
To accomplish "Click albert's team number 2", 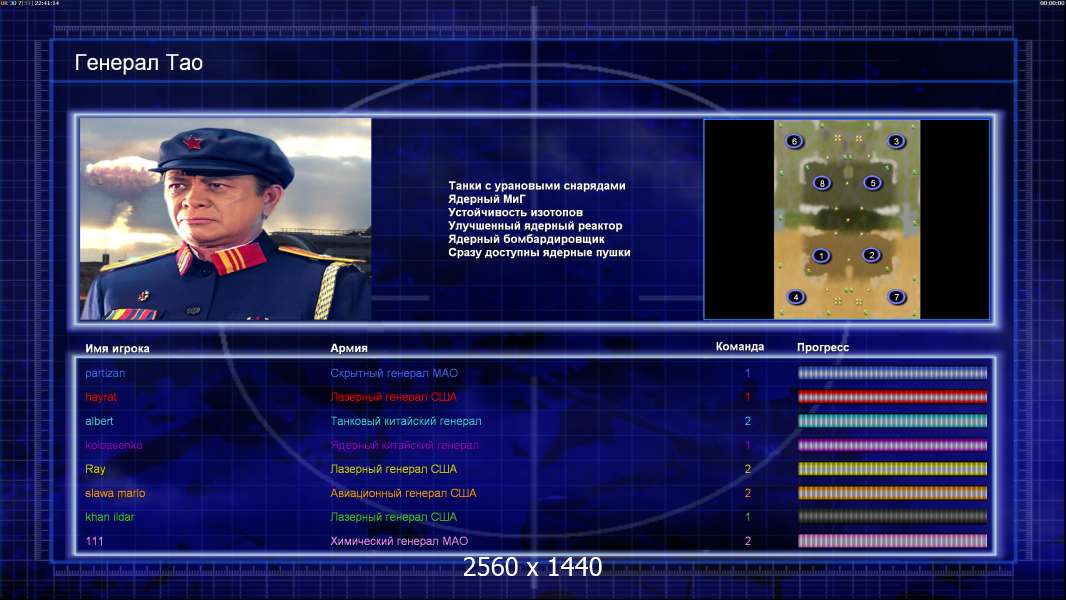I will pyautogui.click(x=747, y=421).
